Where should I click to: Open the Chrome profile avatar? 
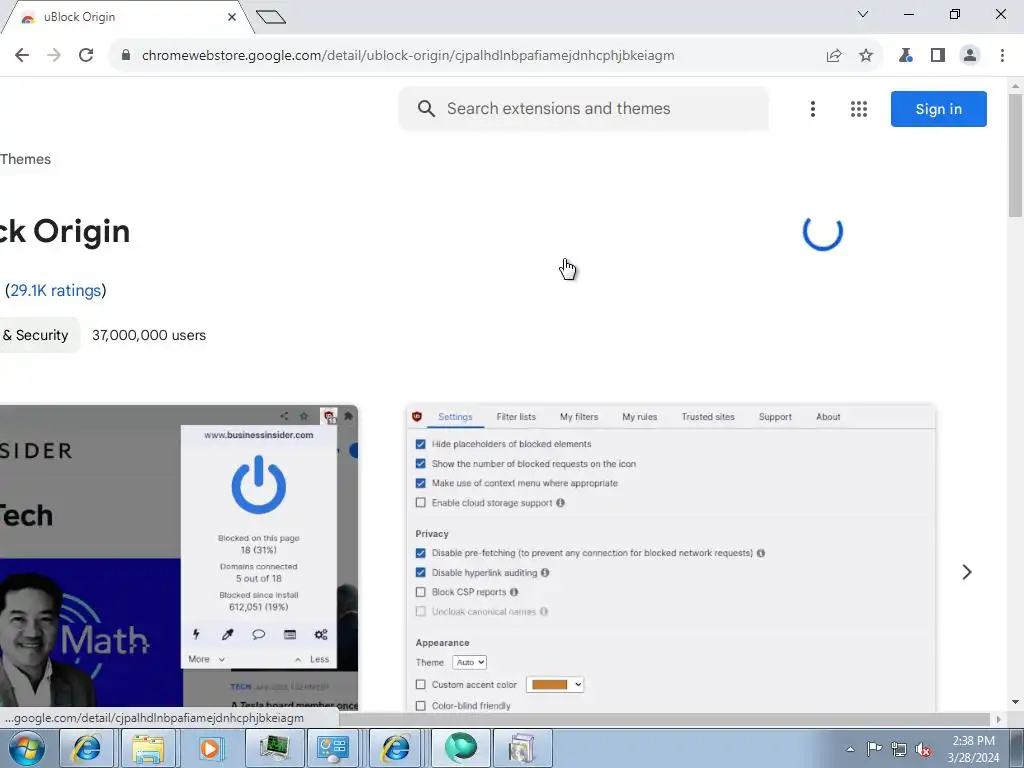(970, 56)
